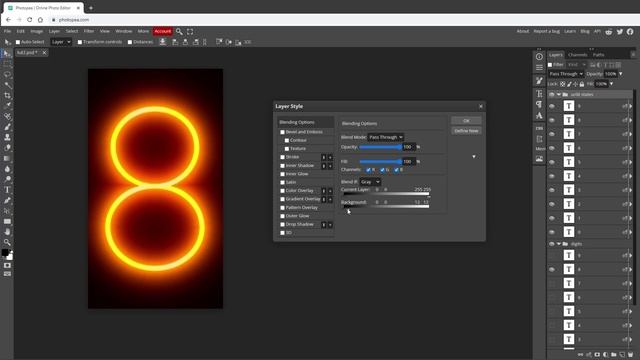640x360 pixels.
Task: Open the Filter menu
Action: [89, 31]
